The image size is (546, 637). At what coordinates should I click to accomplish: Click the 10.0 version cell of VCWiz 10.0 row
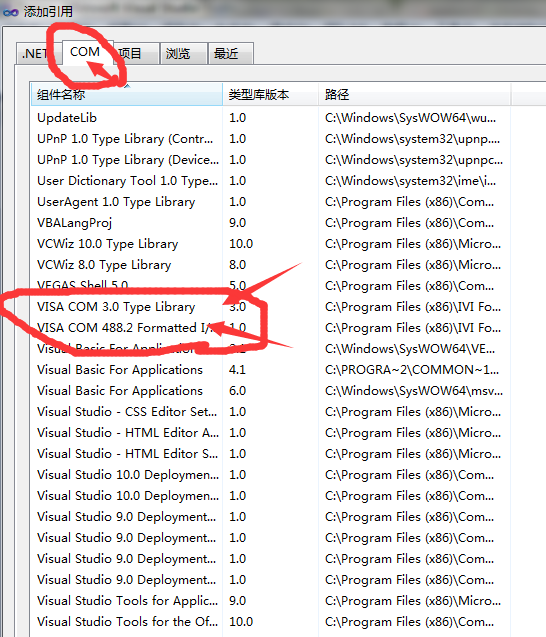click(x=241, y=244)
